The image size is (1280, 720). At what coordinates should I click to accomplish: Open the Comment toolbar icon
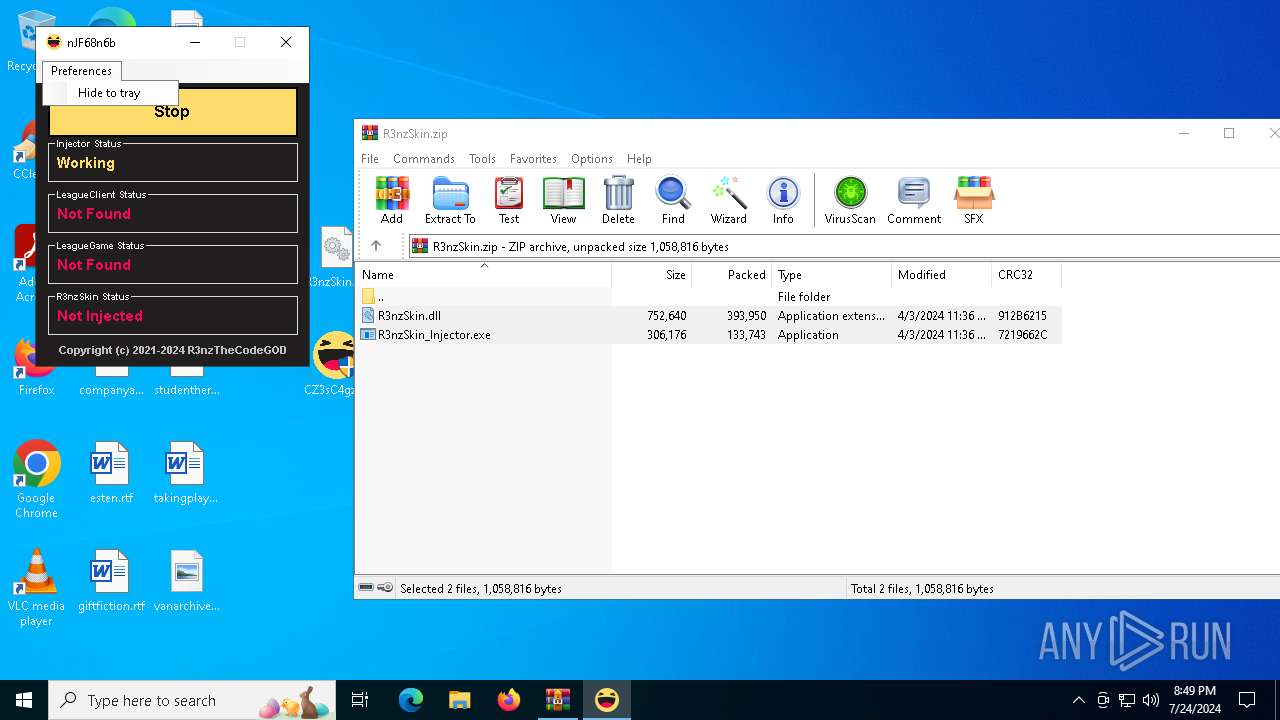[x=914, y=200]
